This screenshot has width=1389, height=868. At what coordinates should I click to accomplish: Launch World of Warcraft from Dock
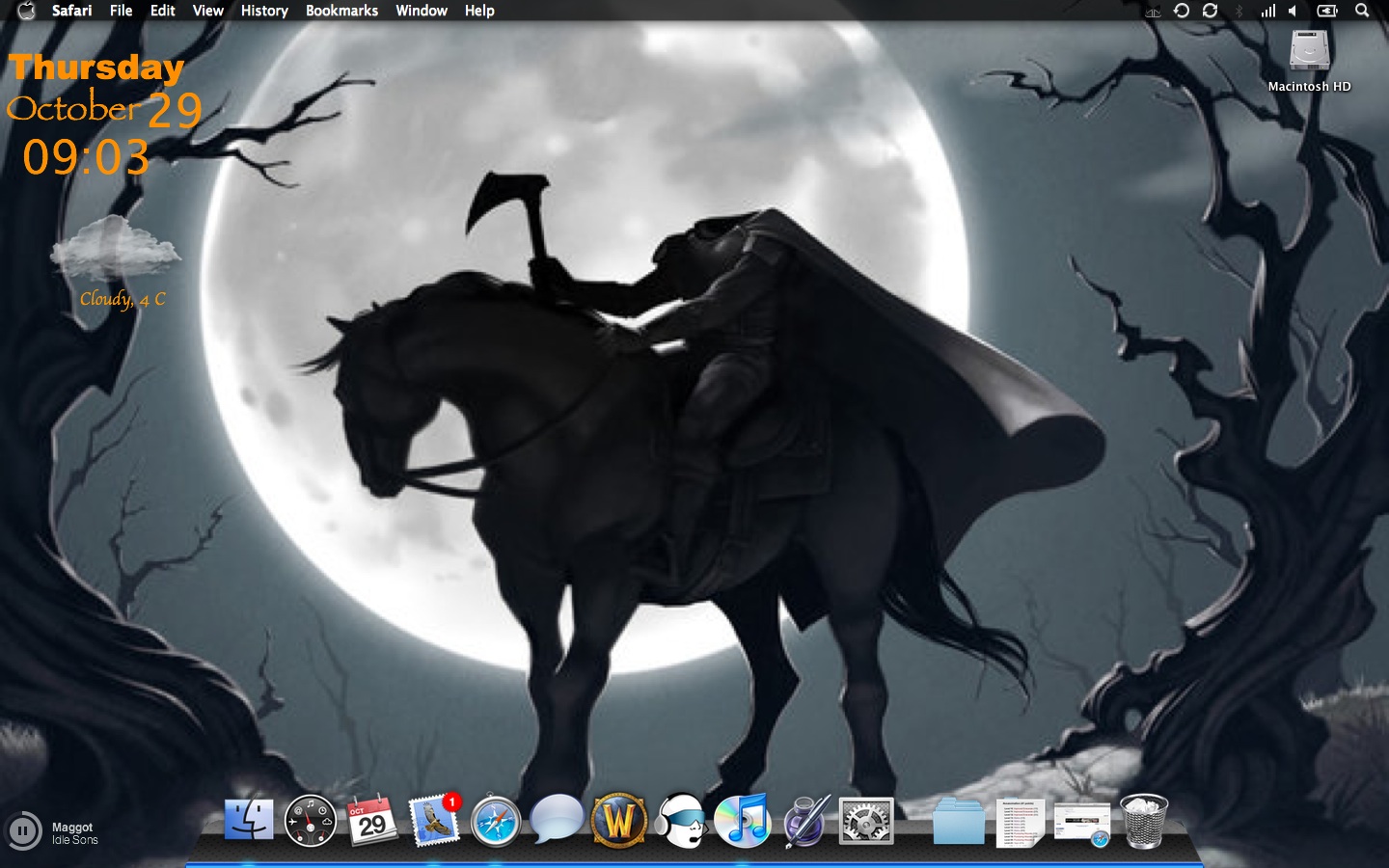[x=619, y=821]
